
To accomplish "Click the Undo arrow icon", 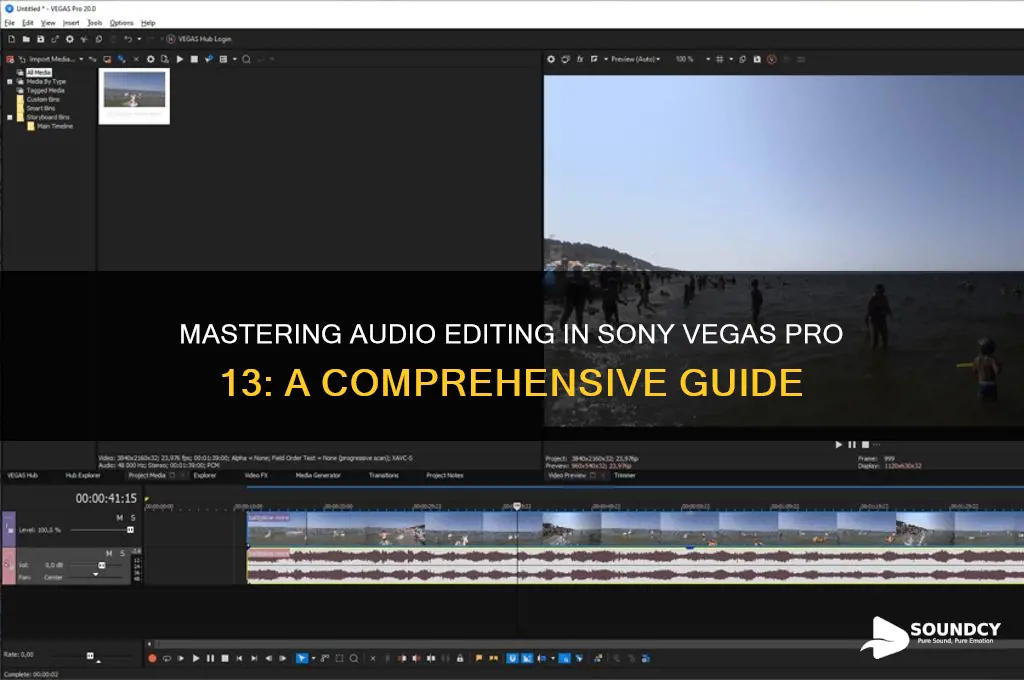I will (128, 39).
